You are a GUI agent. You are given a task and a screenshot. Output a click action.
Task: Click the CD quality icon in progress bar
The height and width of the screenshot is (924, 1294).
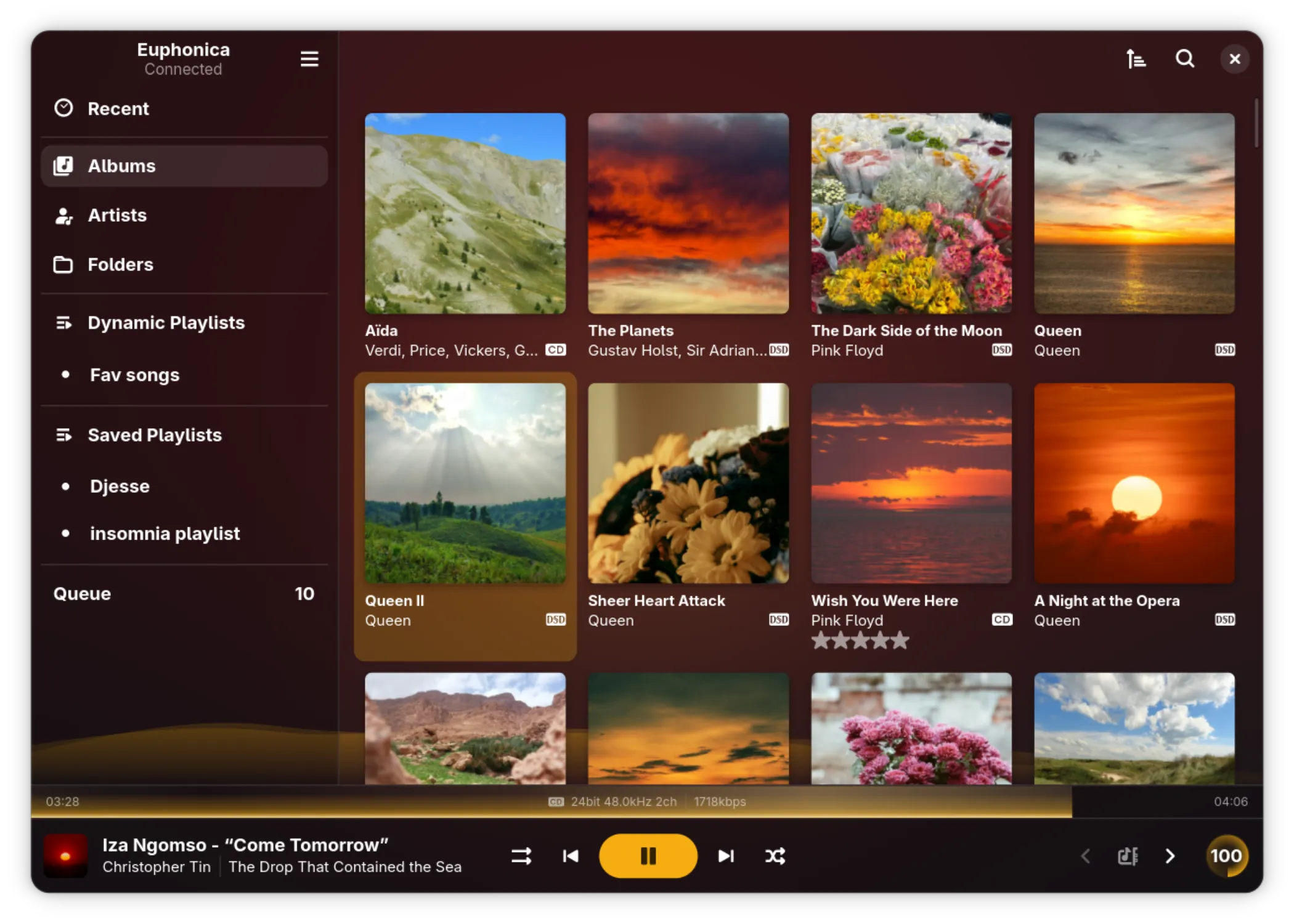tap(556, 802)
